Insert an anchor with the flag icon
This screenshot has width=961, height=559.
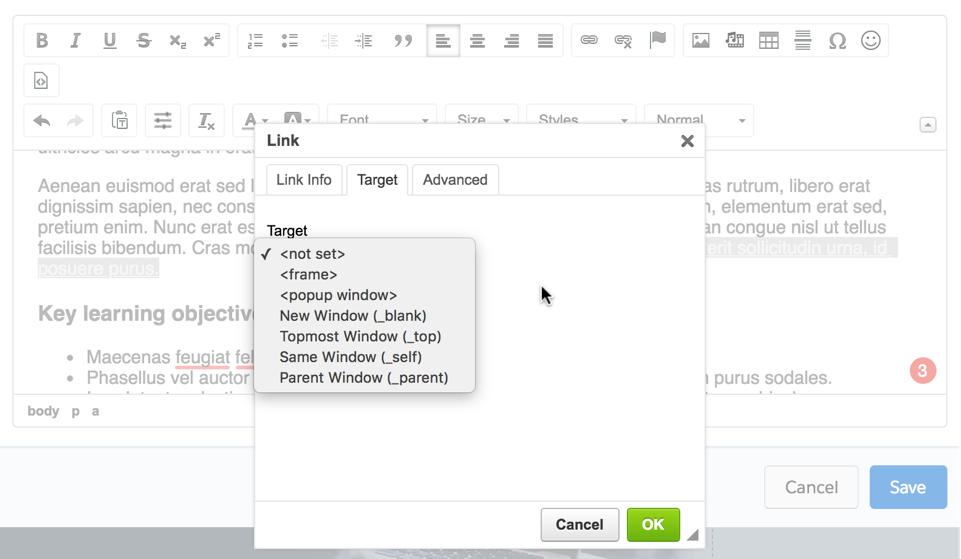click(657, 41)
